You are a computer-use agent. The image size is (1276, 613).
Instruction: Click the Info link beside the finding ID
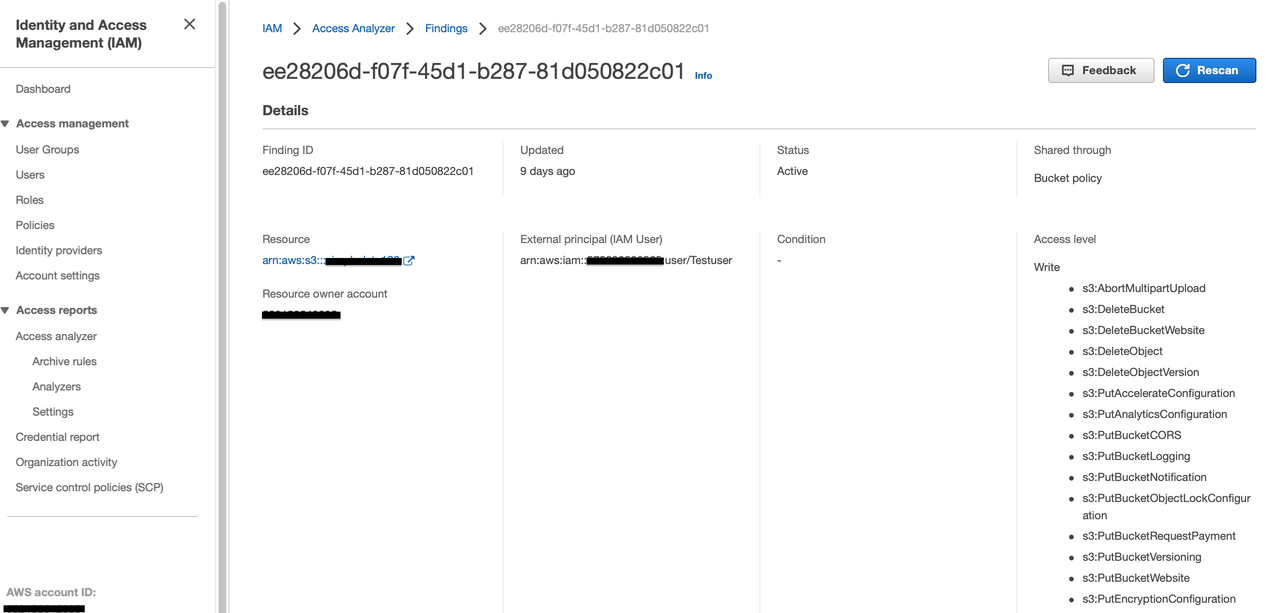(703, 75)
